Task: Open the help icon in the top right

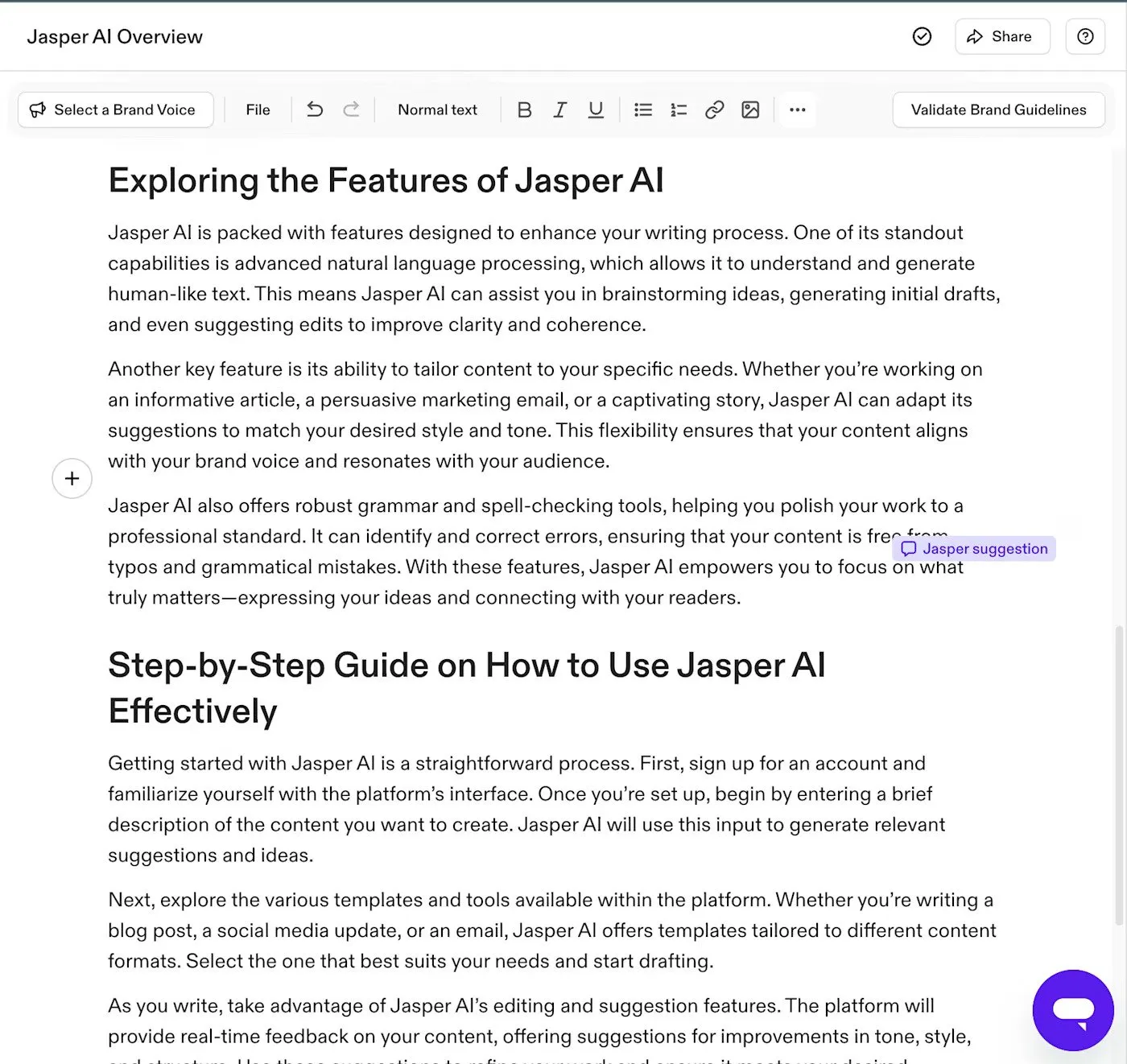Action: pyautogui.click(x=1085, y=36)
